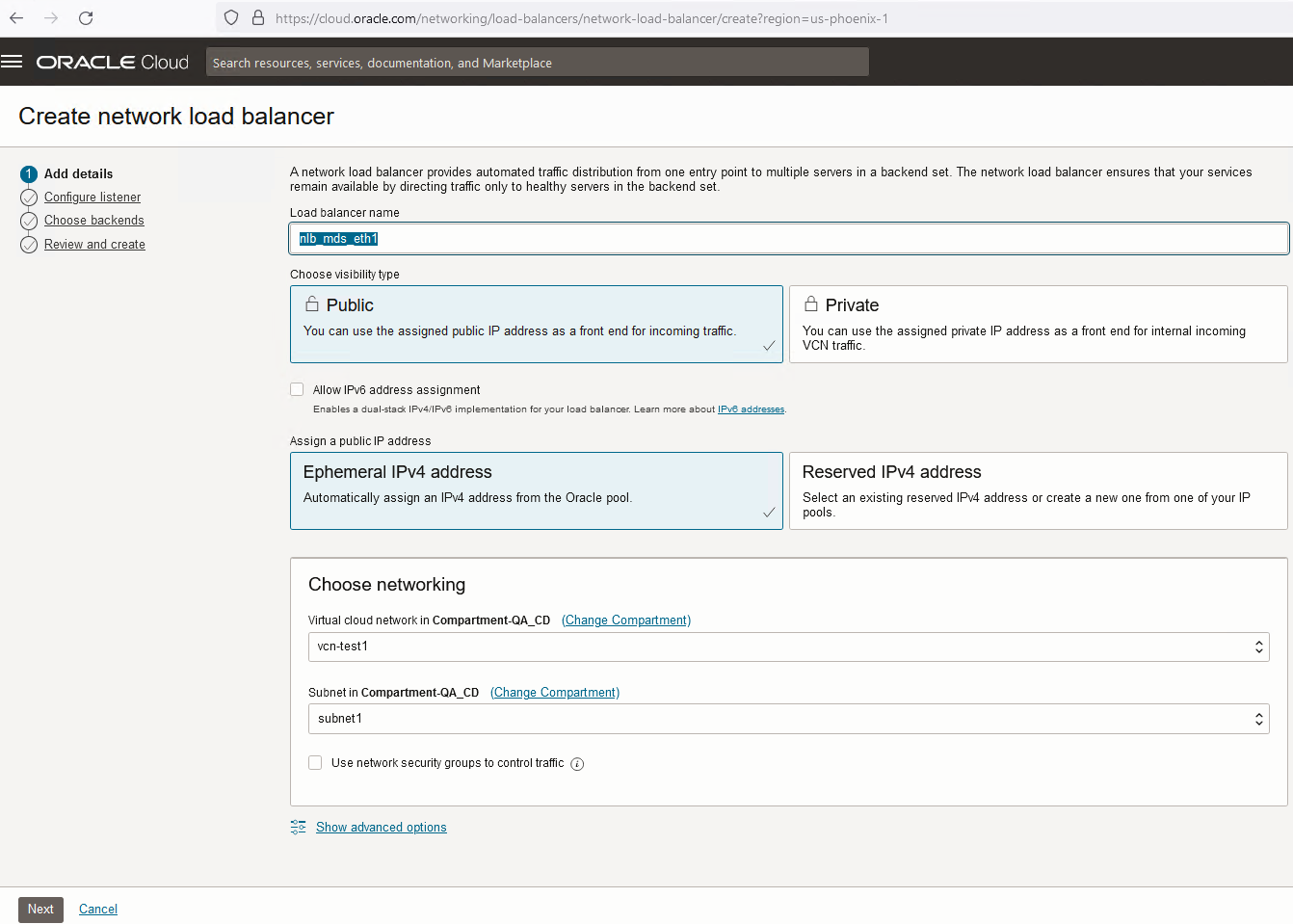This screenshot has height=924, width=1293.
Task: Click the advanced options sliders icon
Action: [299, 828]
